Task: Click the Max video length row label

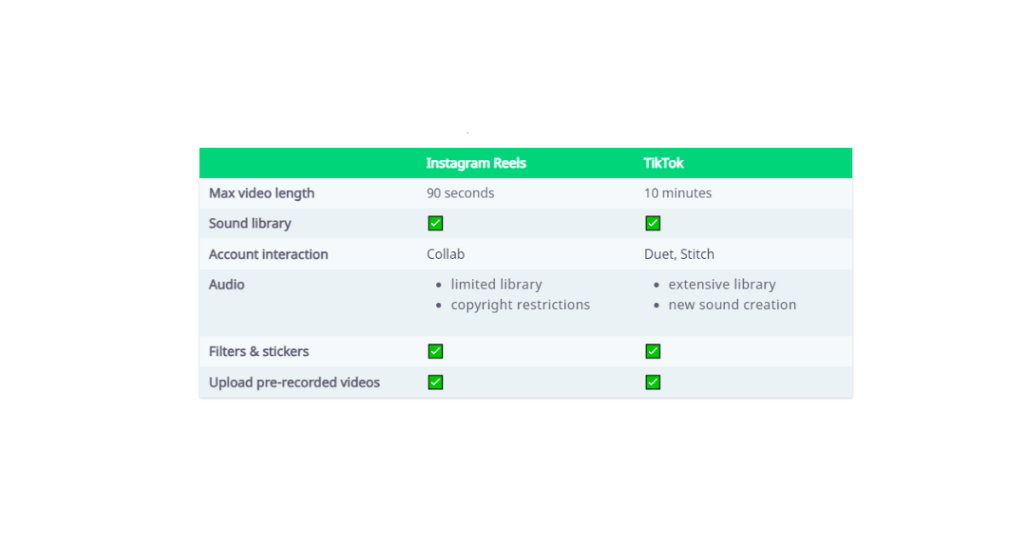Action: click(261, 193)
